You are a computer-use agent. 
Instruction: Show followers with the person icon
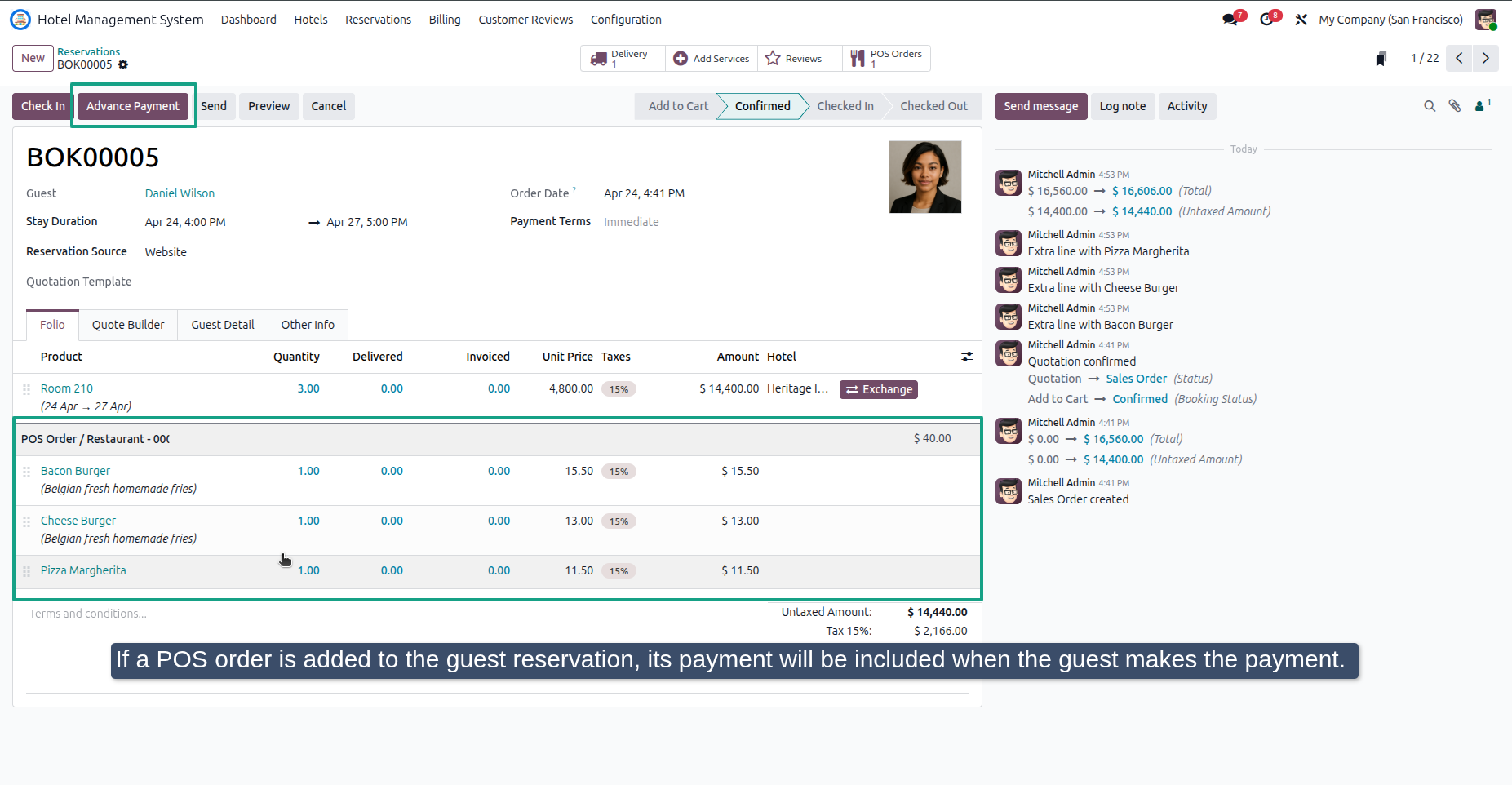click(1483, 105)
